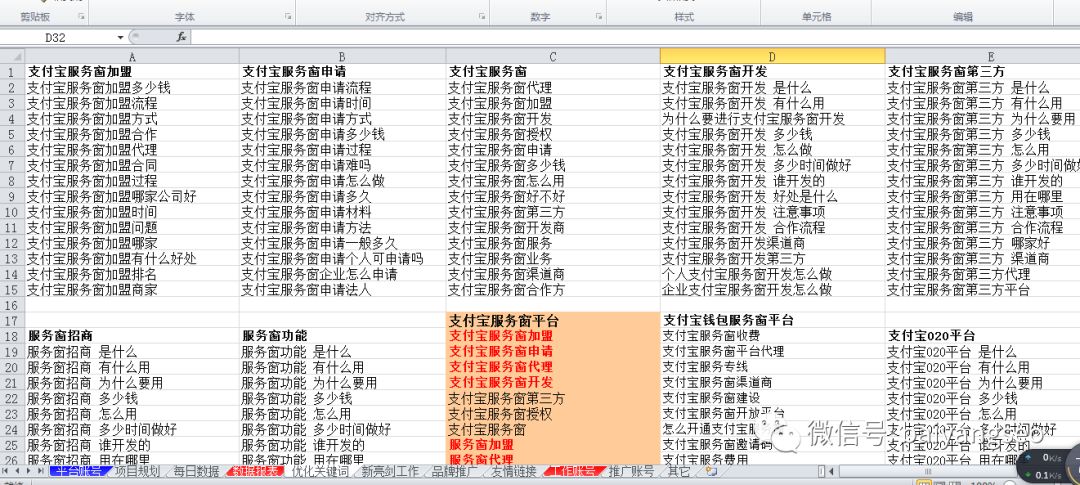
Task: Switch to the 新亮剑工作 sheet tab
Action: coord(390,472)
